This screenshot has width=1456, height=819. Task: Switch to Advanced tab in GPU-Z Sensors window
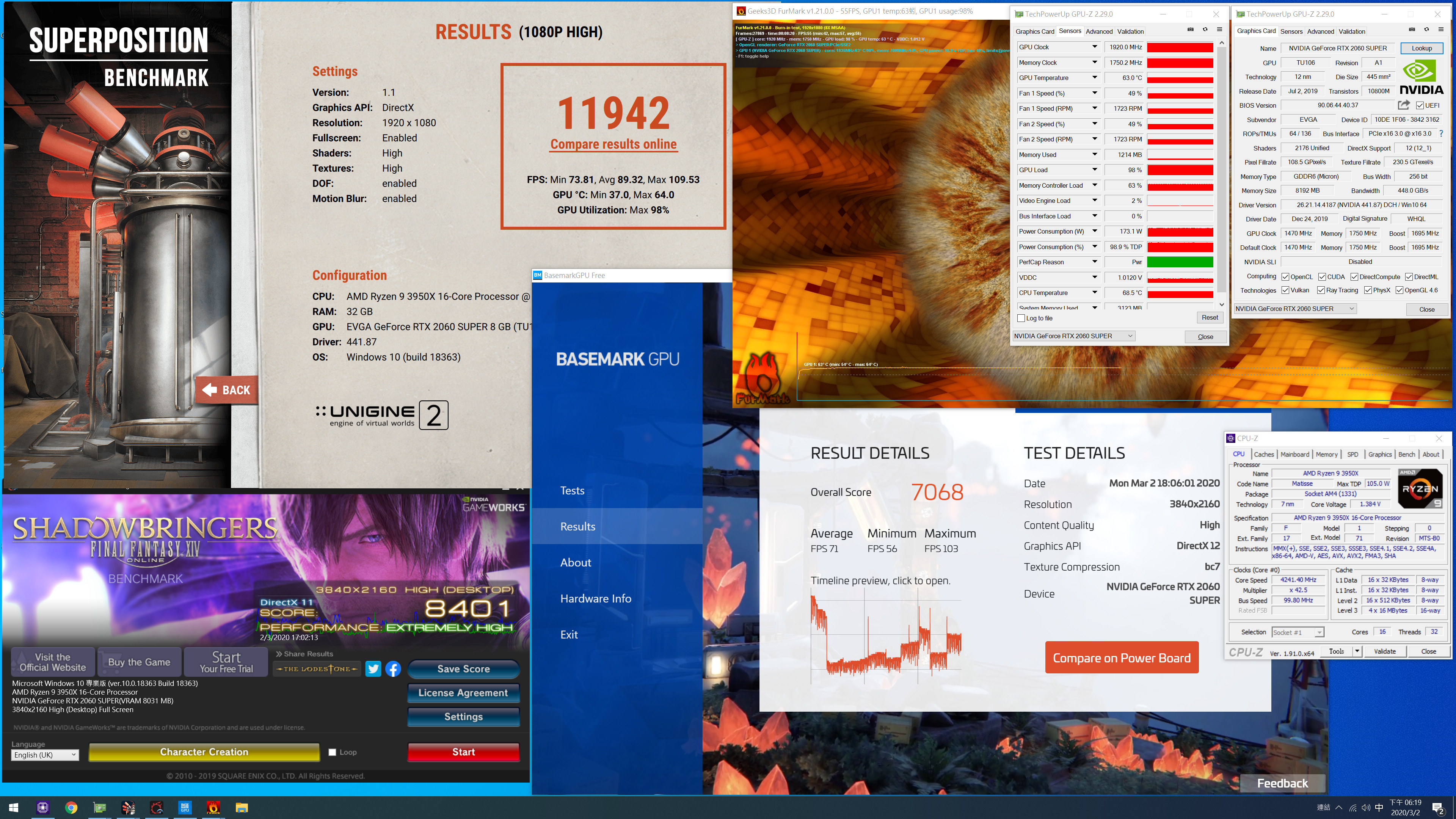[1099, 31]
